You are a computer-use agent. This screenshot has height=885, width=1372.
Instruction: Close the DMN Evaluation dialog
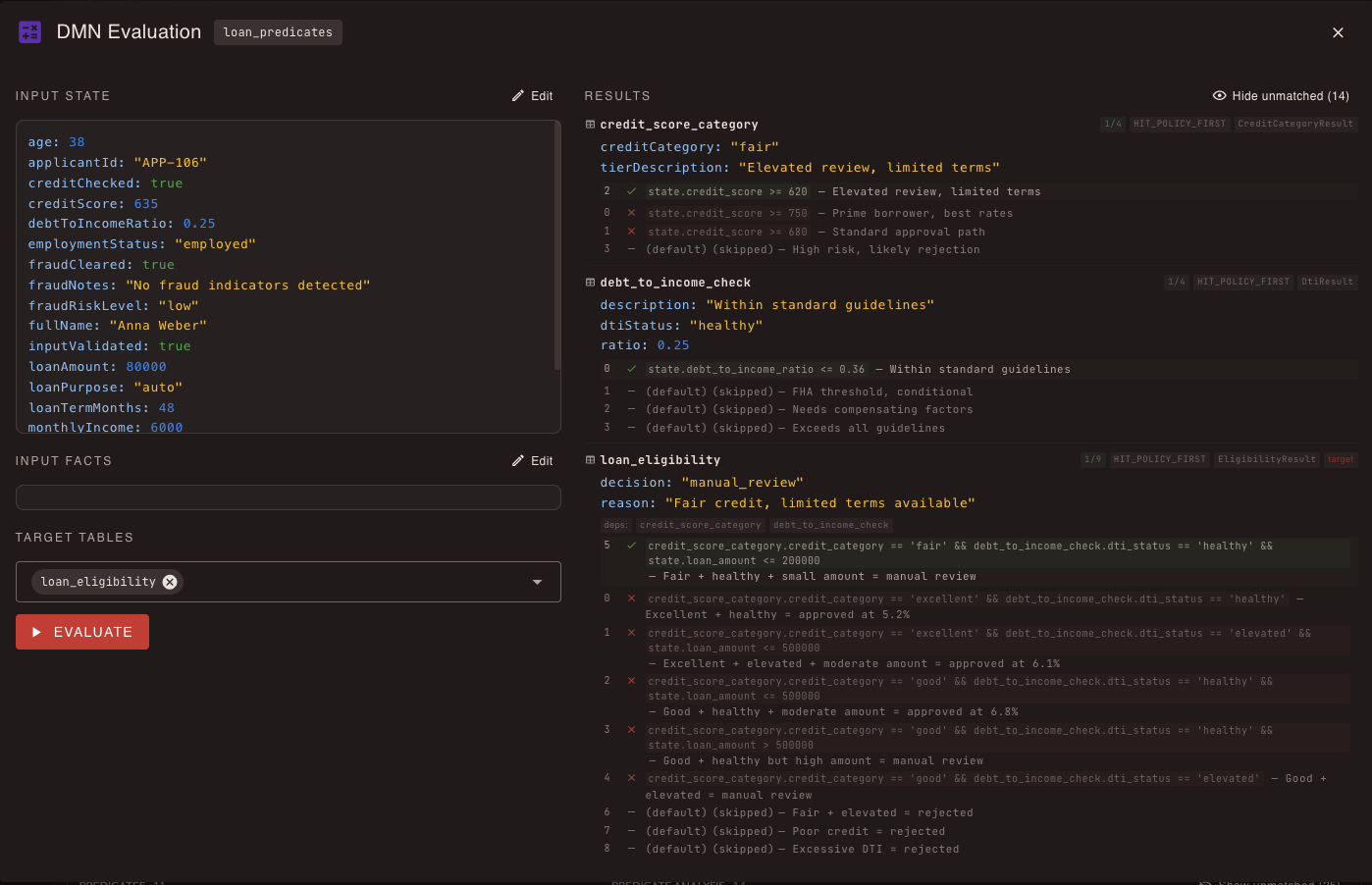1338,32
